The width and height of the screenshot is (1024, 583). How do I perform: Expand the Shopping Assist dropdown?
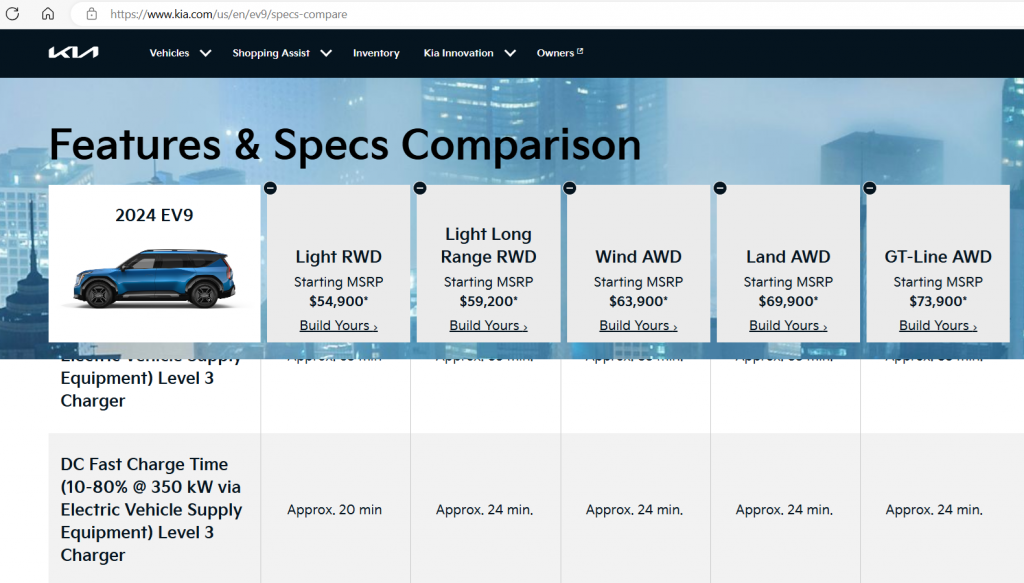coord(281,53)
